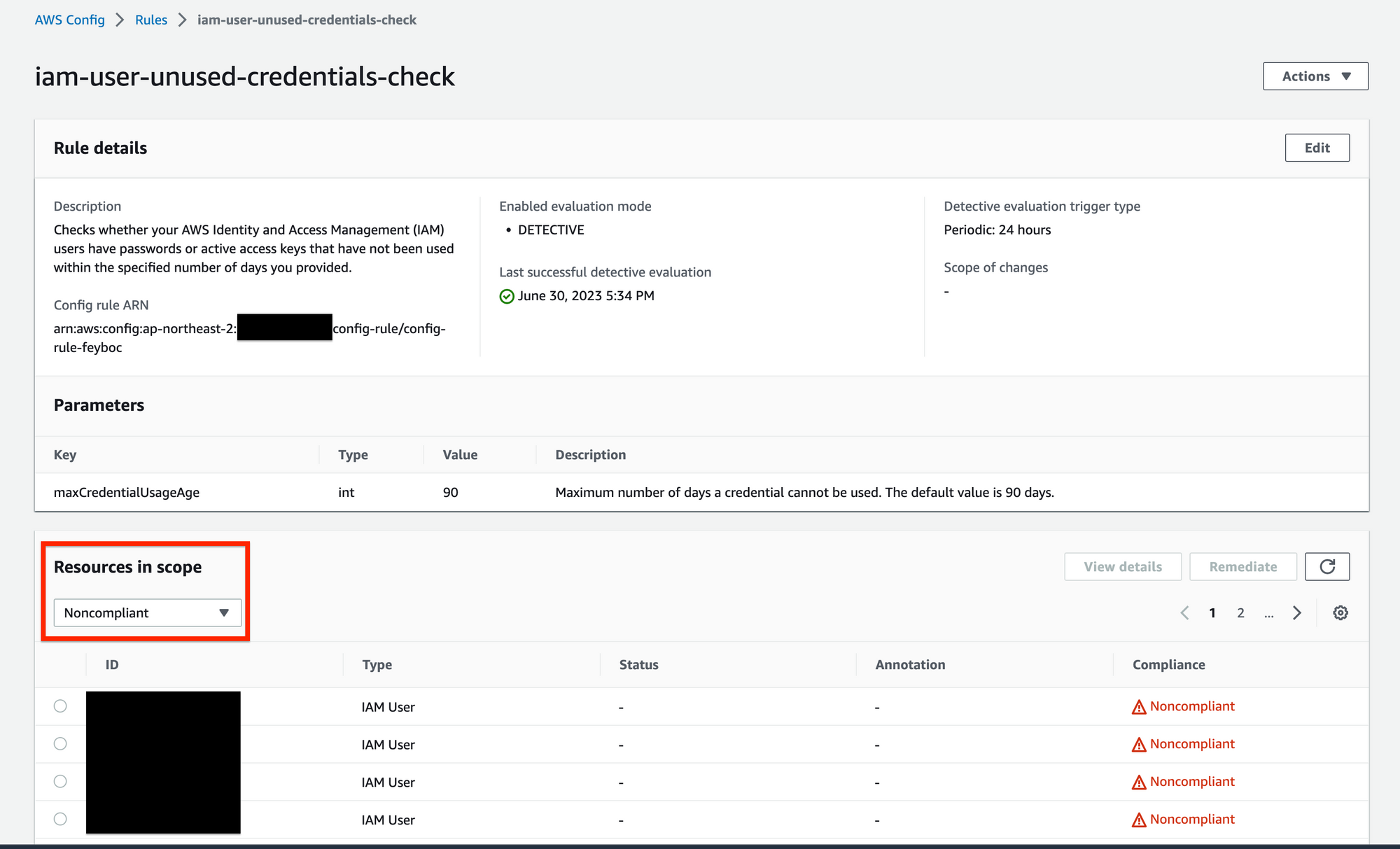The image size is (1400, 849).
Task: Click the Annotation column header
Action: [x=910, y=665]
